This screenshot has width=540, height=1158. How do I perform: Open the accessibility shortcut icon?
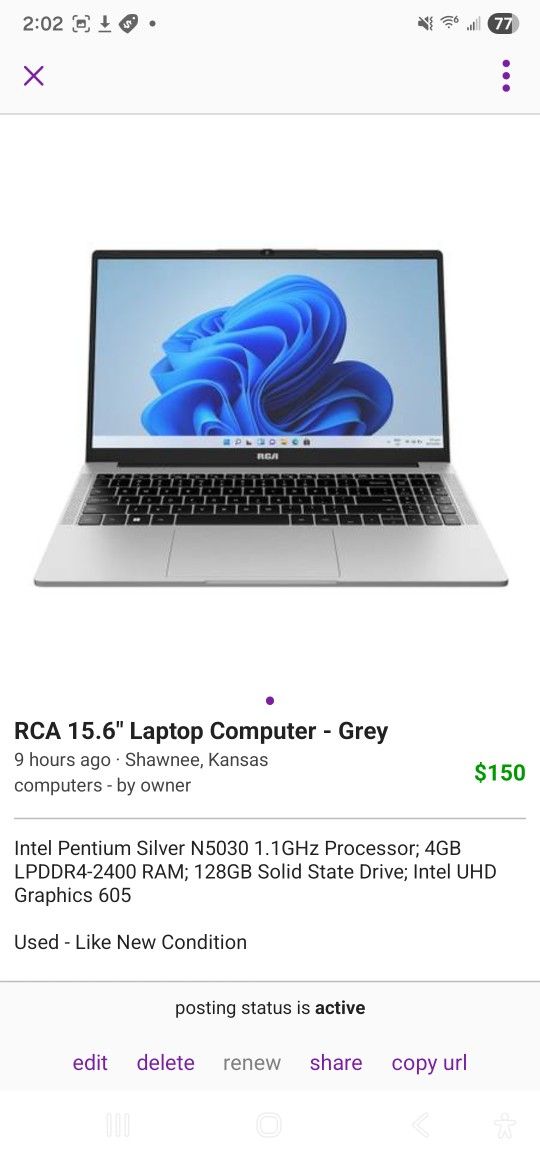505,1125
